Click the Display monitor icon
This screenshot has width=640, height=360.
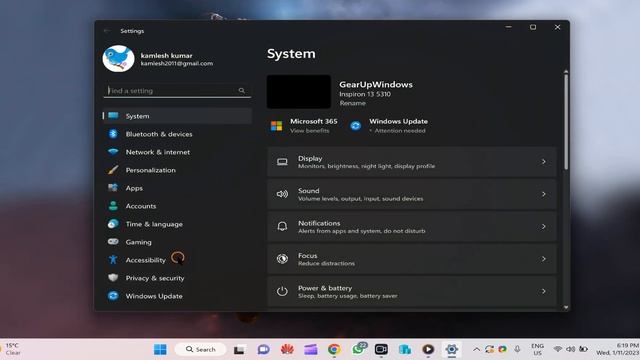(x=282, y=162)
